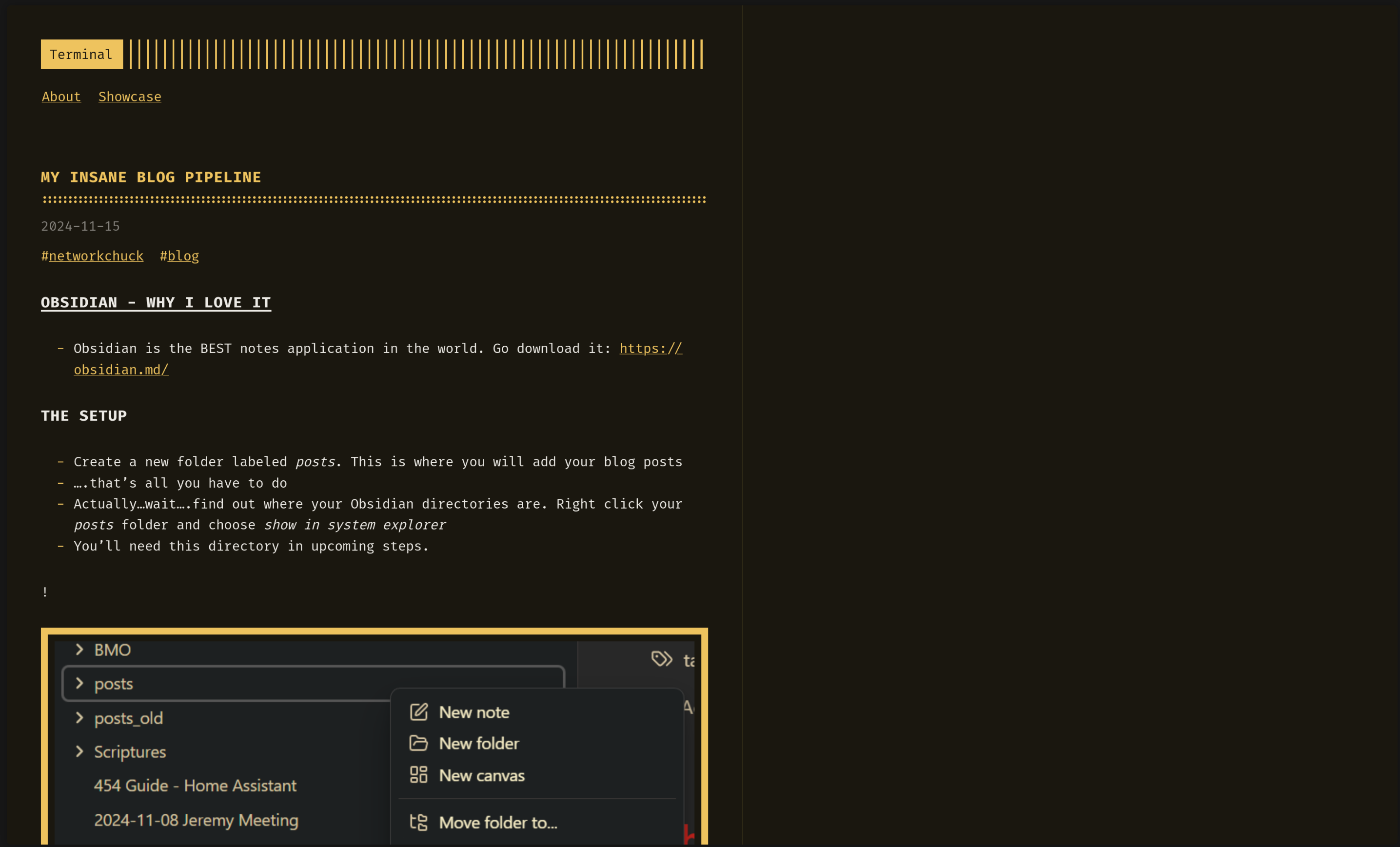The image size is (1400, 847).
Task: Open the #blog tag
Action: 179,256
